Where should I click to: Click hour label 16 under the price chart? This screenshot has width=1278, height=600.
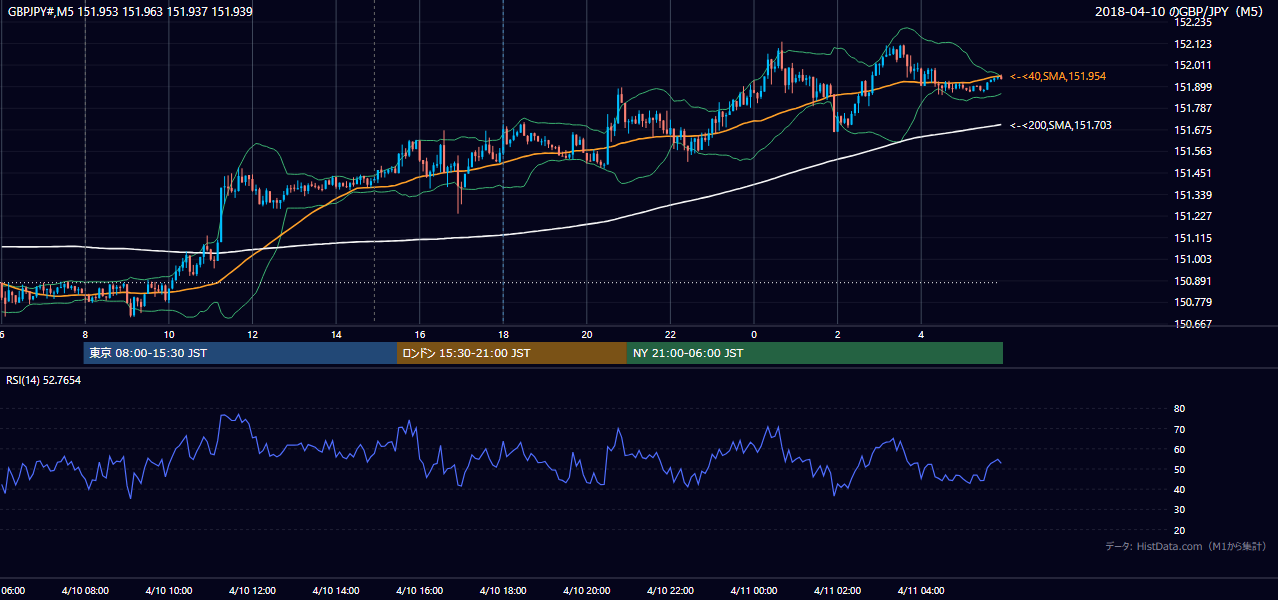click(420, 335)
